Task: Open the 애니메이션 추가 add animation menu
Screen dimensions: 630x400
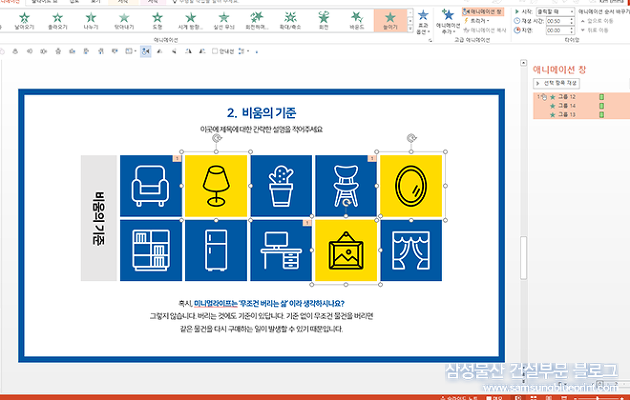Action: pyautogui.click(x=448, y=22)
